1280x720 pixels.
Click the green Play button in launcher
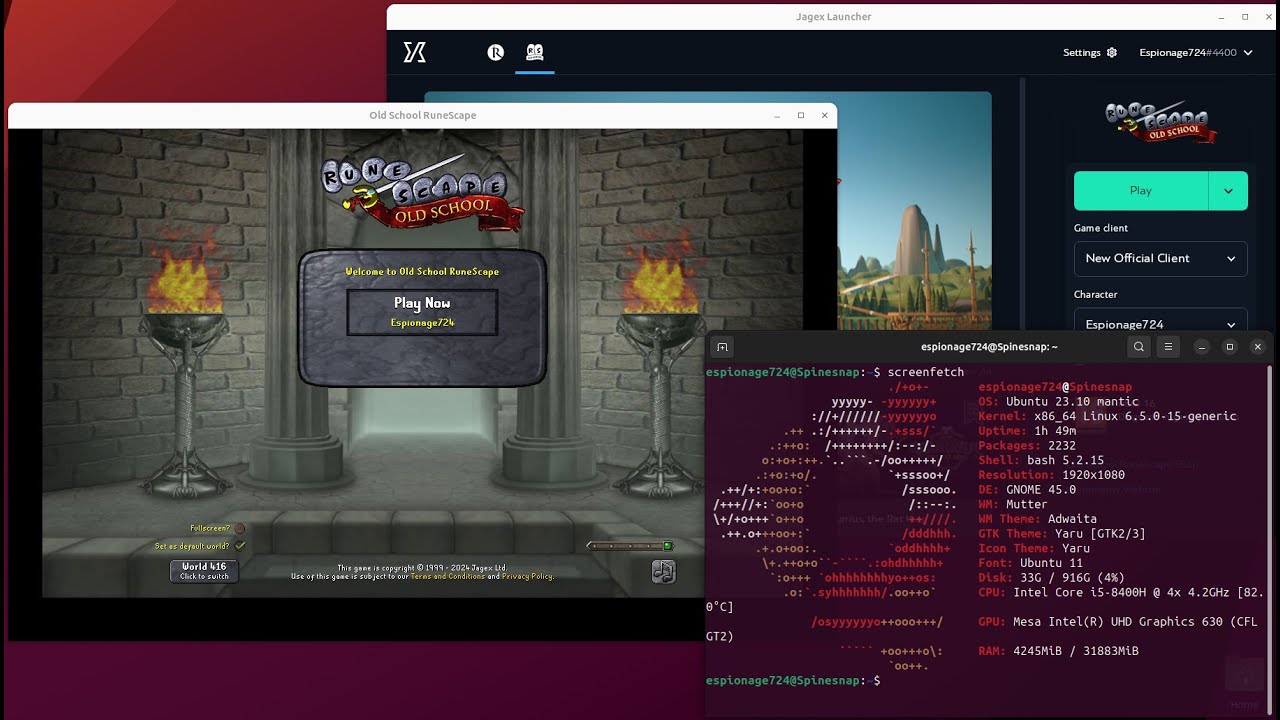[1141, 191]
